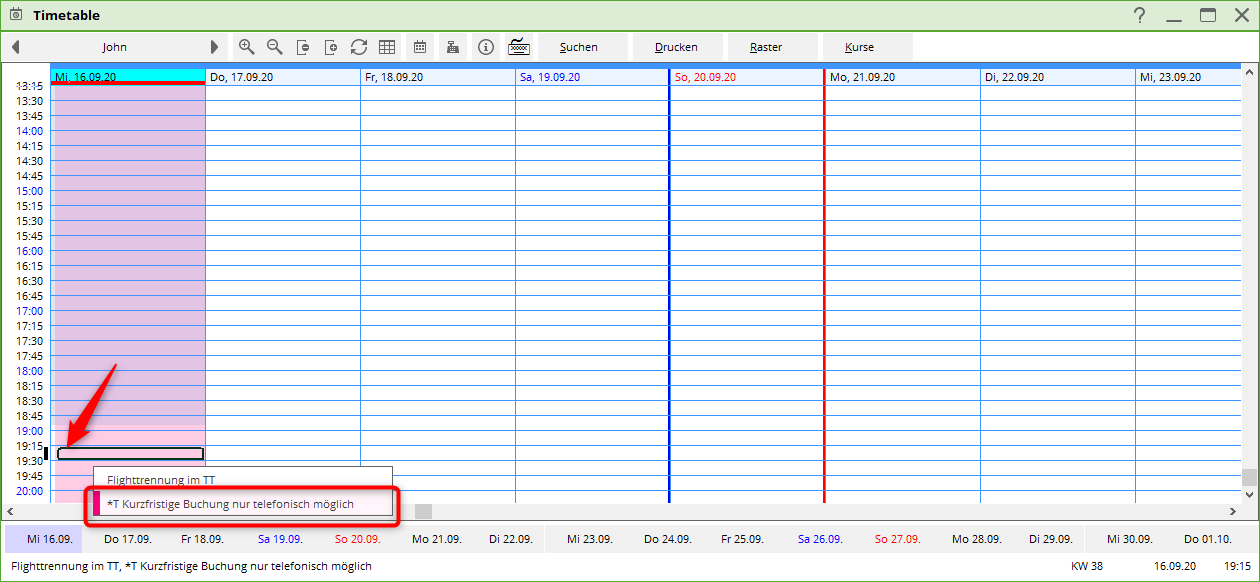Click the Drucken button
Viewport: 1260px width, 582px height.
tap(676, 47)
